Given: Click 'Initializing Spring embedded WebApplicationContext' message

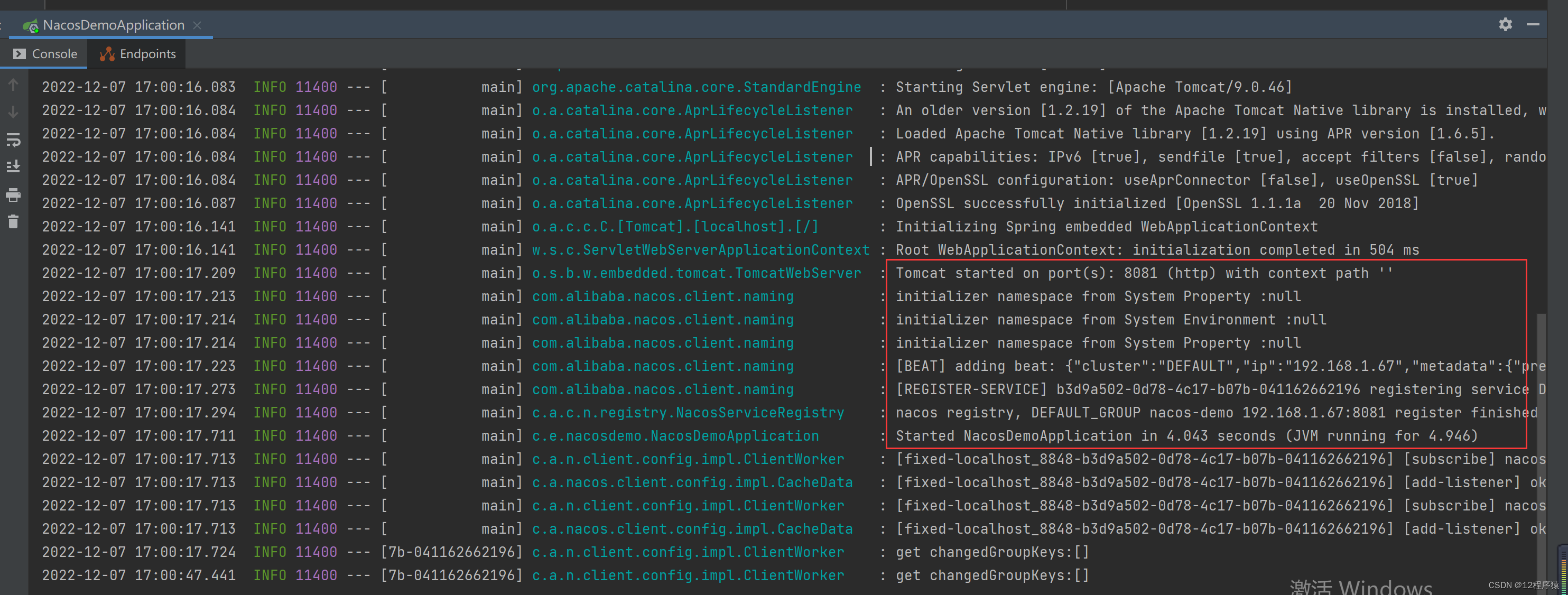Looking at the screenshot, I should pos(1107,227).
